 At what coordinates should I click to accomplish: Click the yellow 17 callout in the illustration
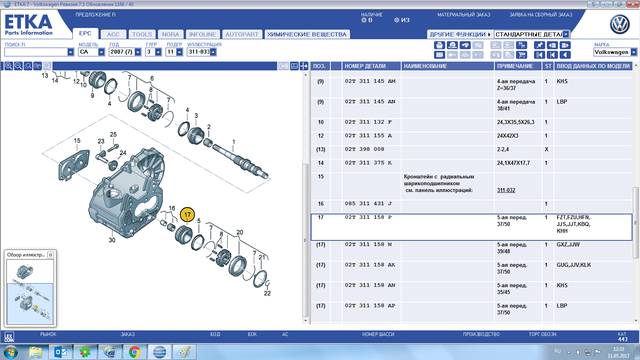[187, 215]
